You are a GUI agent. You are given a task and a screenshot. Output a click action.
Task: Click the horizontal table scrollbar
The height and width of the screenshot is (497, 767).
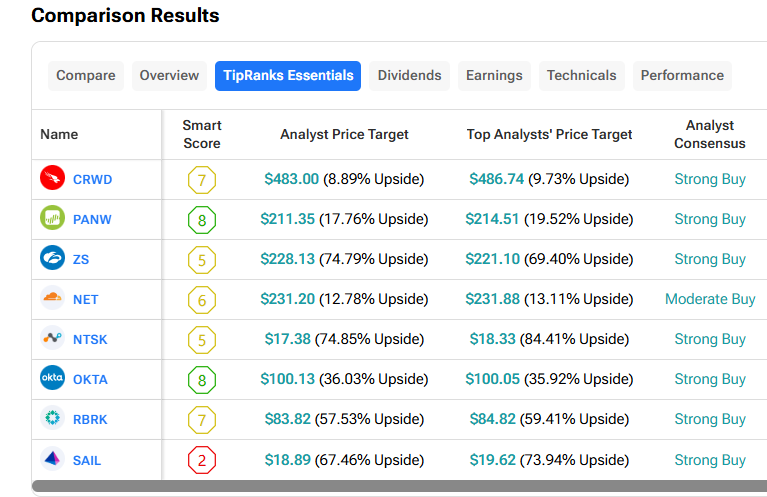399,486
